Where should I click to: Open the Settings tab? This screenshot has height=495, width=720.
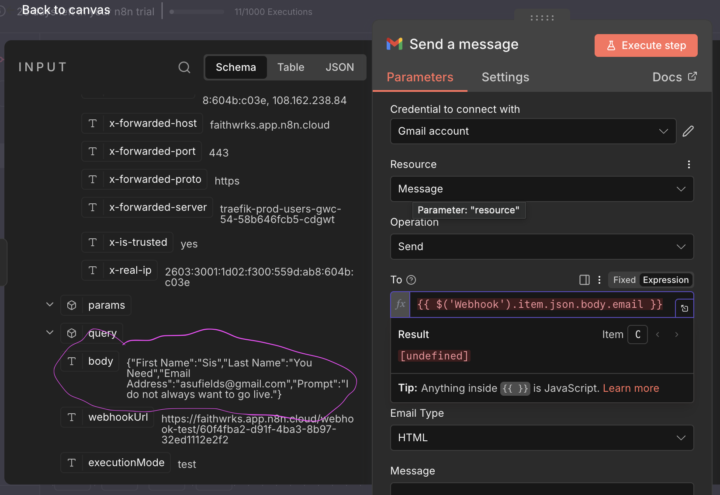[x=505, y=77]
